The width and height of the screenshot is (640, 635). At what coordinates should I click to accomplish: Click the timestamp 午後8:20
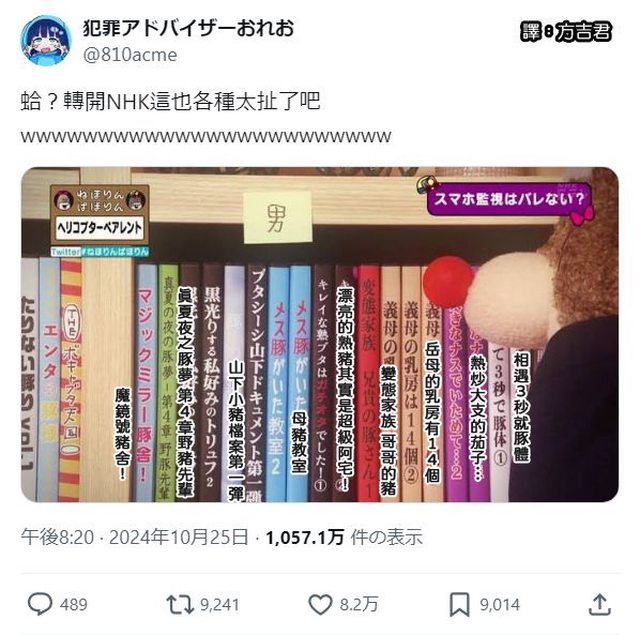(x=58, y=537)
